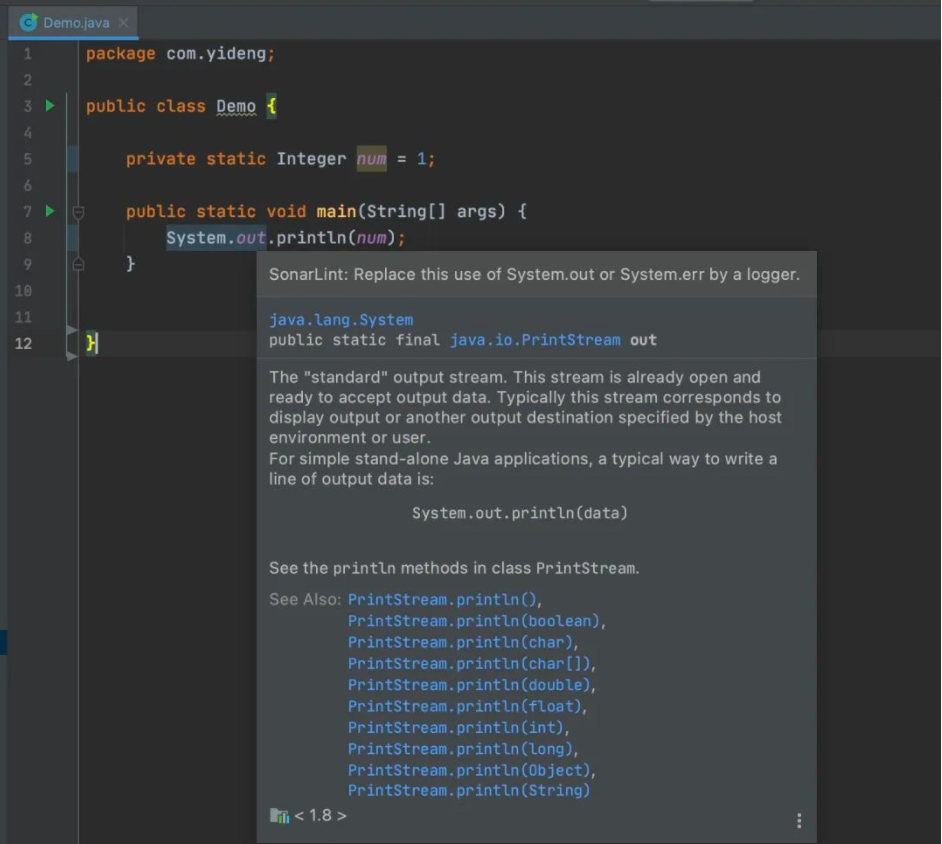Click the 'main' method name
The width and height of the screenshot is (942, 844).
[336, 211]
